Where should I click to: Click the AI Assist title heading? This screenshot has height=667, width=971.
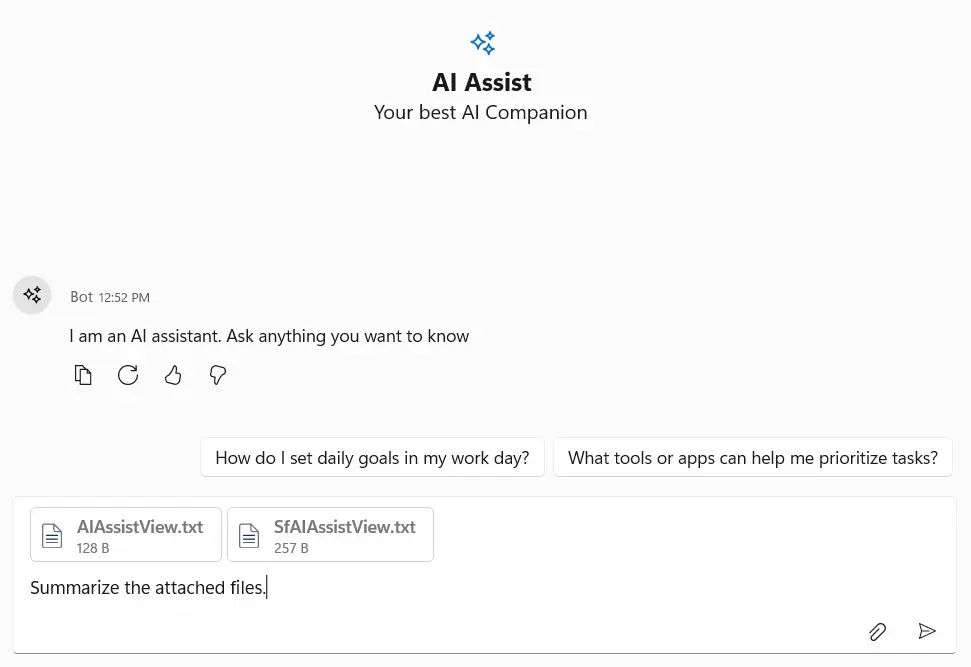tap(481, 82)
